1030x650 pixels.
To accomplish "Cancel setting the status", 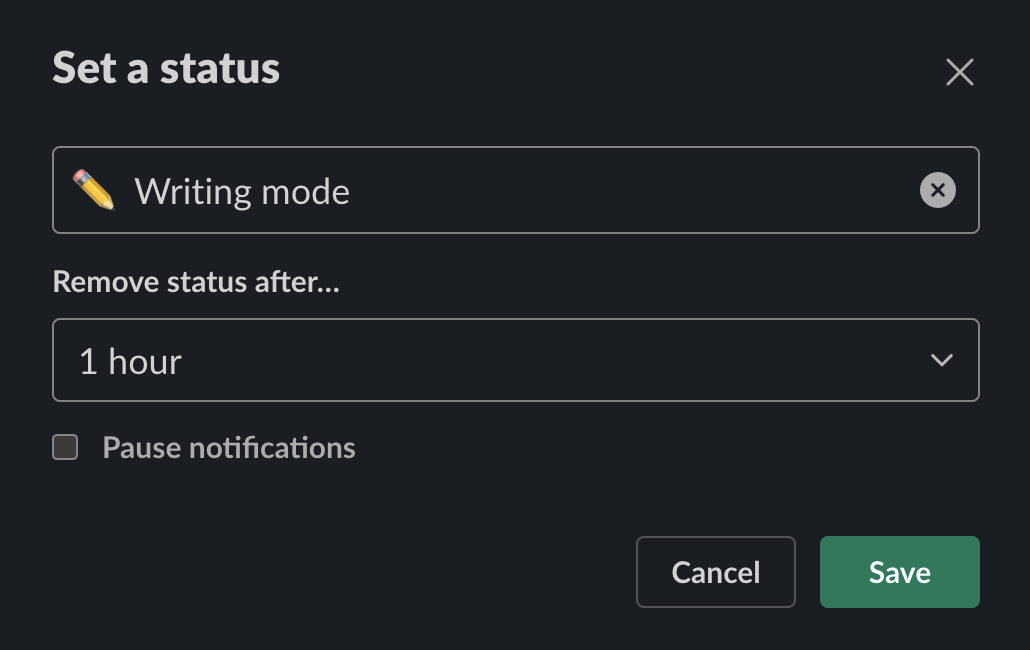I will tap(715, 571).
